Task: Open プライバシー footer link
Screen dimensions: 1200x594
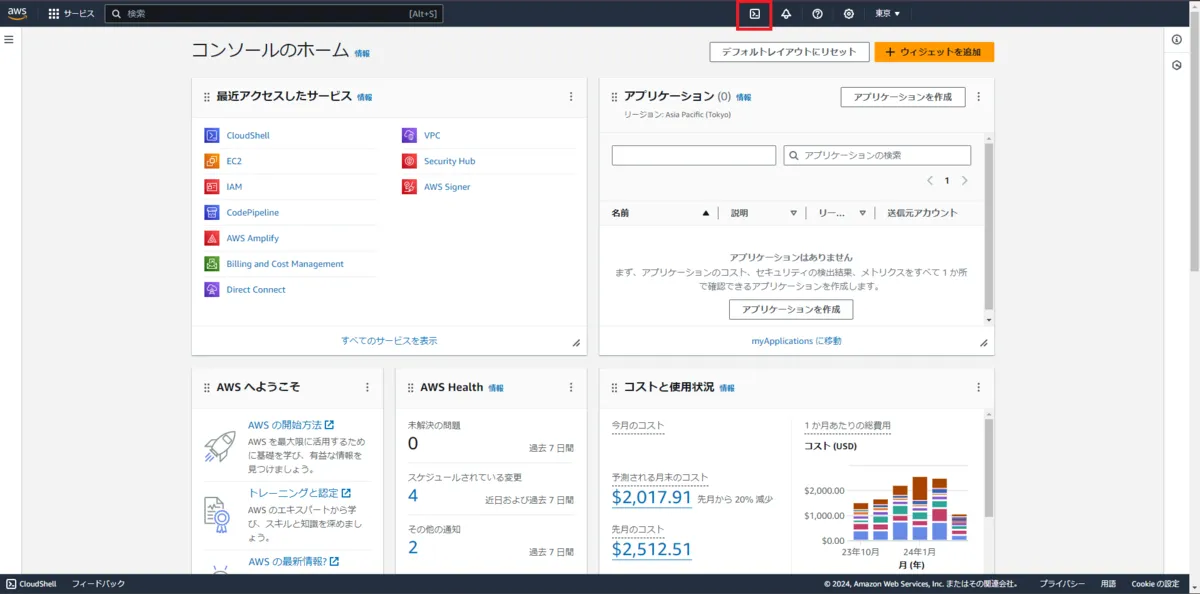Action: [x=1062, y=584]
